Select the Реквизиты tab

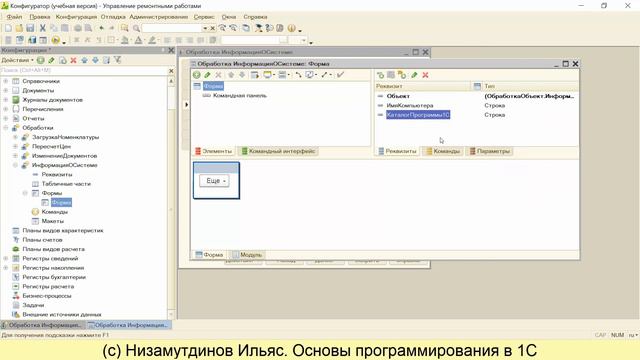tap(397, 151)
